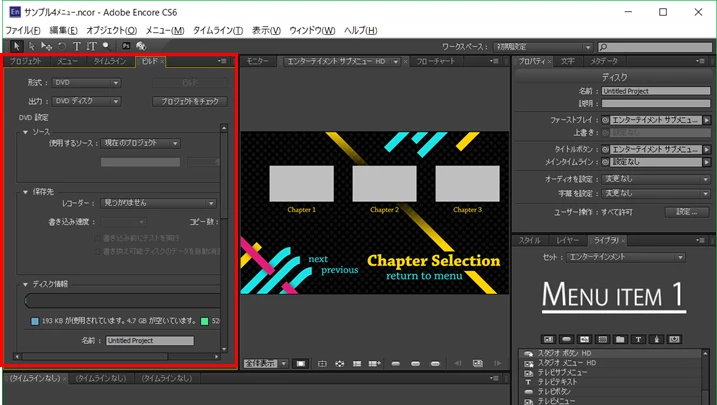
Task: Click Chapter 2 thumbnail in menu preview
Action: tap(384, 184)
